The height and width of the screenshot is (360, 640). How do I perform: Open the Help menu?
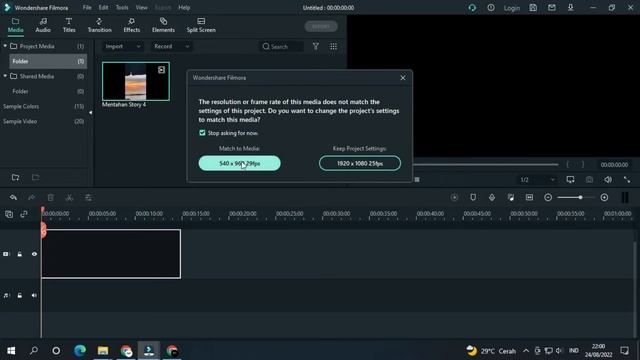[184, 7]
